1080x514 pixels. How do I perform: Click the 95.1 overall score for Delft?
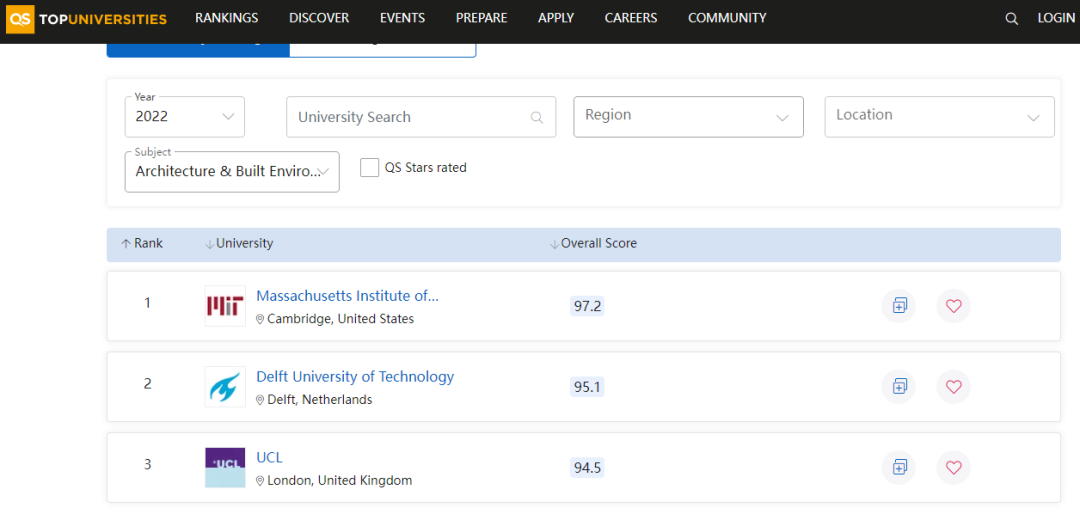[x=588, y=387]
